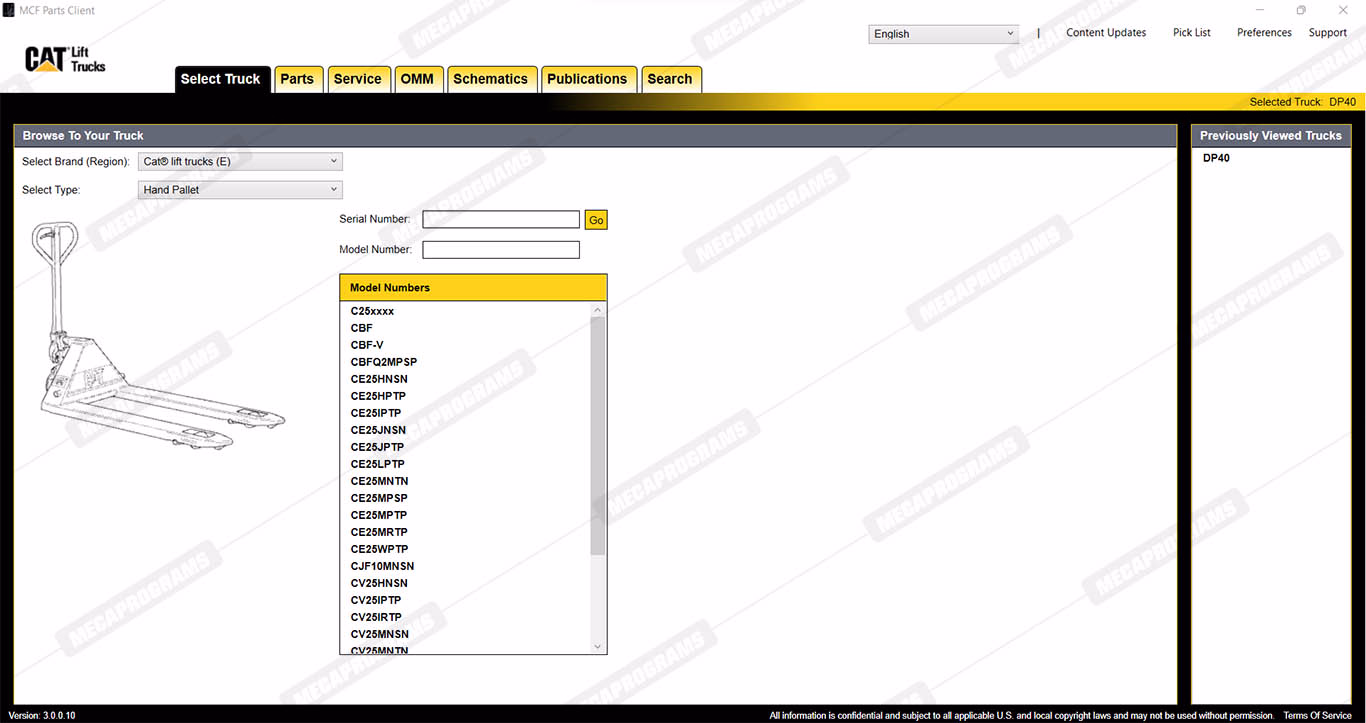Viewport: 1366px width, 723px height.
Task: Click the MCF Parts Client title bar icon
Action: click(x=9, y=10)
